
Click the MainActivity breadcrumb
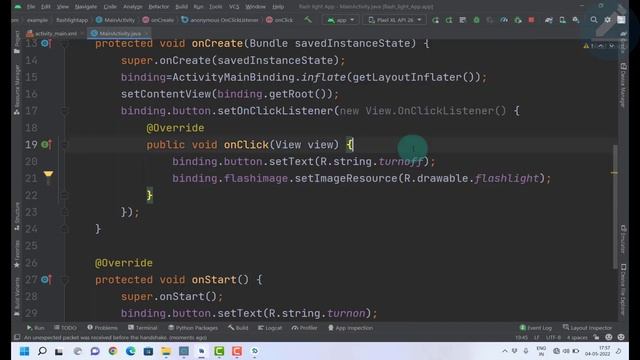coord(115,20)
